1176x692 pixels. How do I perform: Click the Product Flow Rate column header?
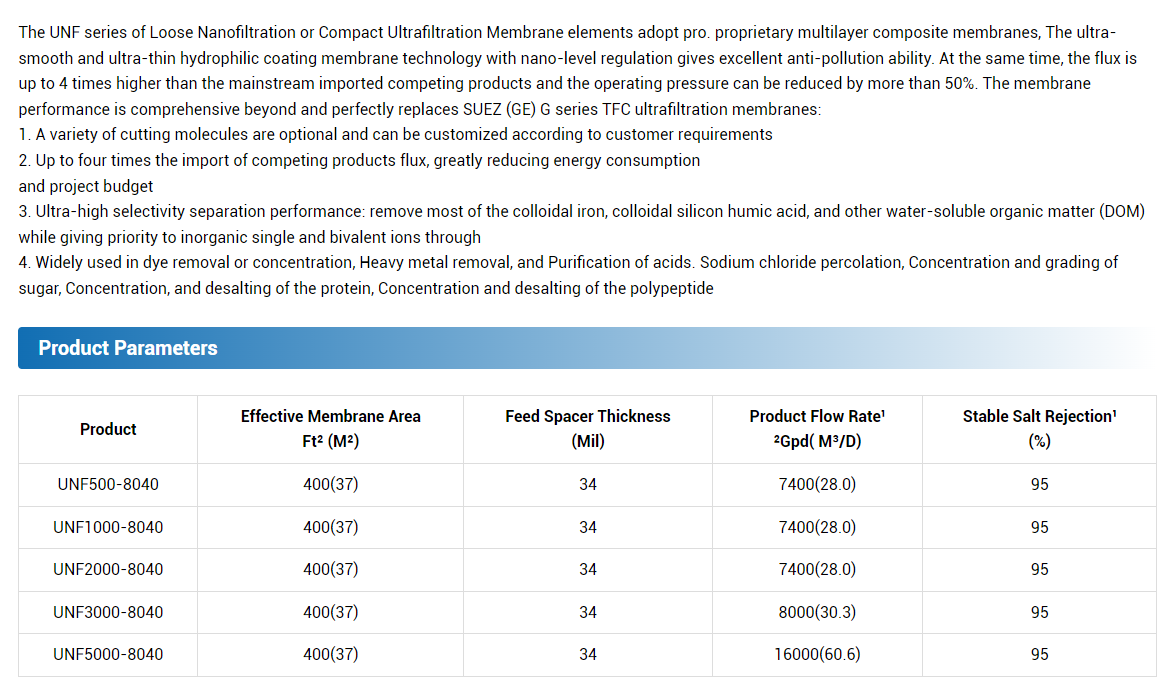pyautogui.click(x=818, y=430)
